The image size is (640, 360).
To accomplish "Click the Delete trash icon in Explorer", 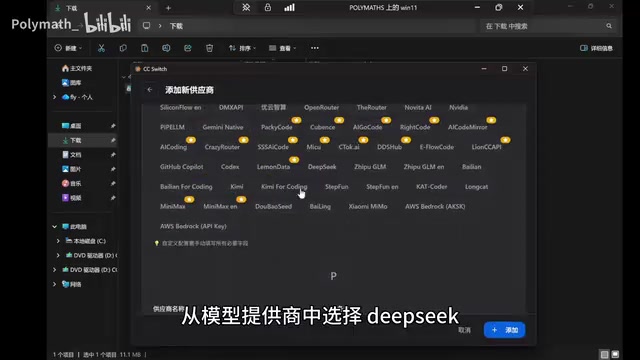I will pos(209,48).
